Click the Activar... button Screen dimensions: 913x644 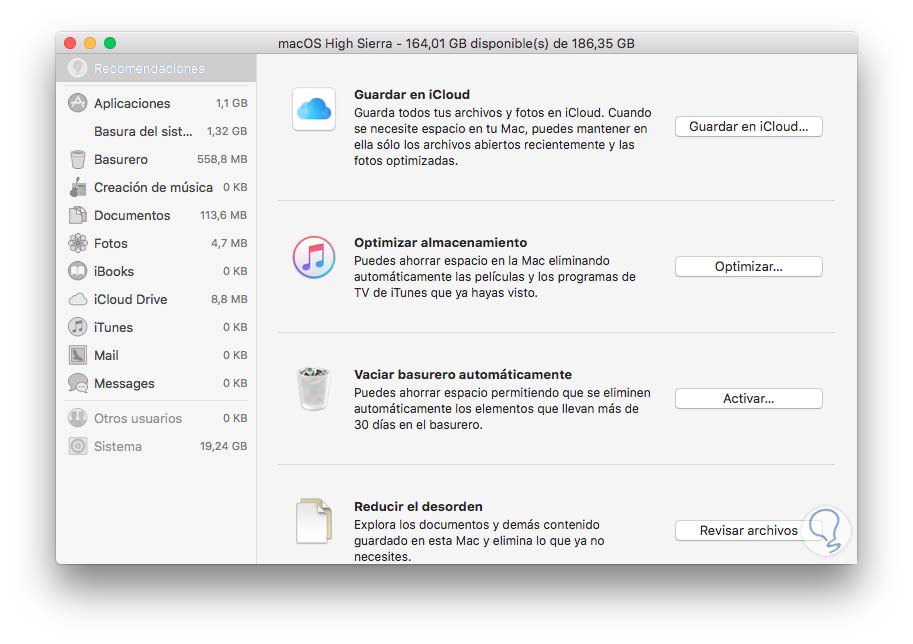click(x=748, y=398)
